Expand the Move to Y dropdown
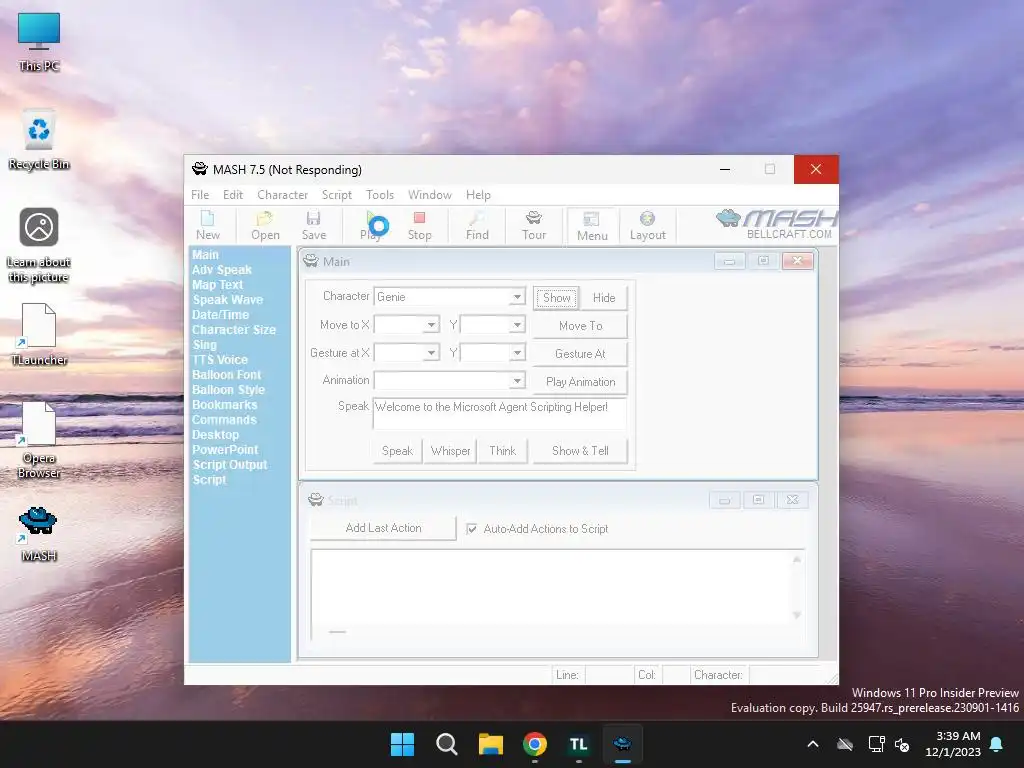Image resolution: width=1024 pixels, height=768 pixels. [x=517, y=325]
